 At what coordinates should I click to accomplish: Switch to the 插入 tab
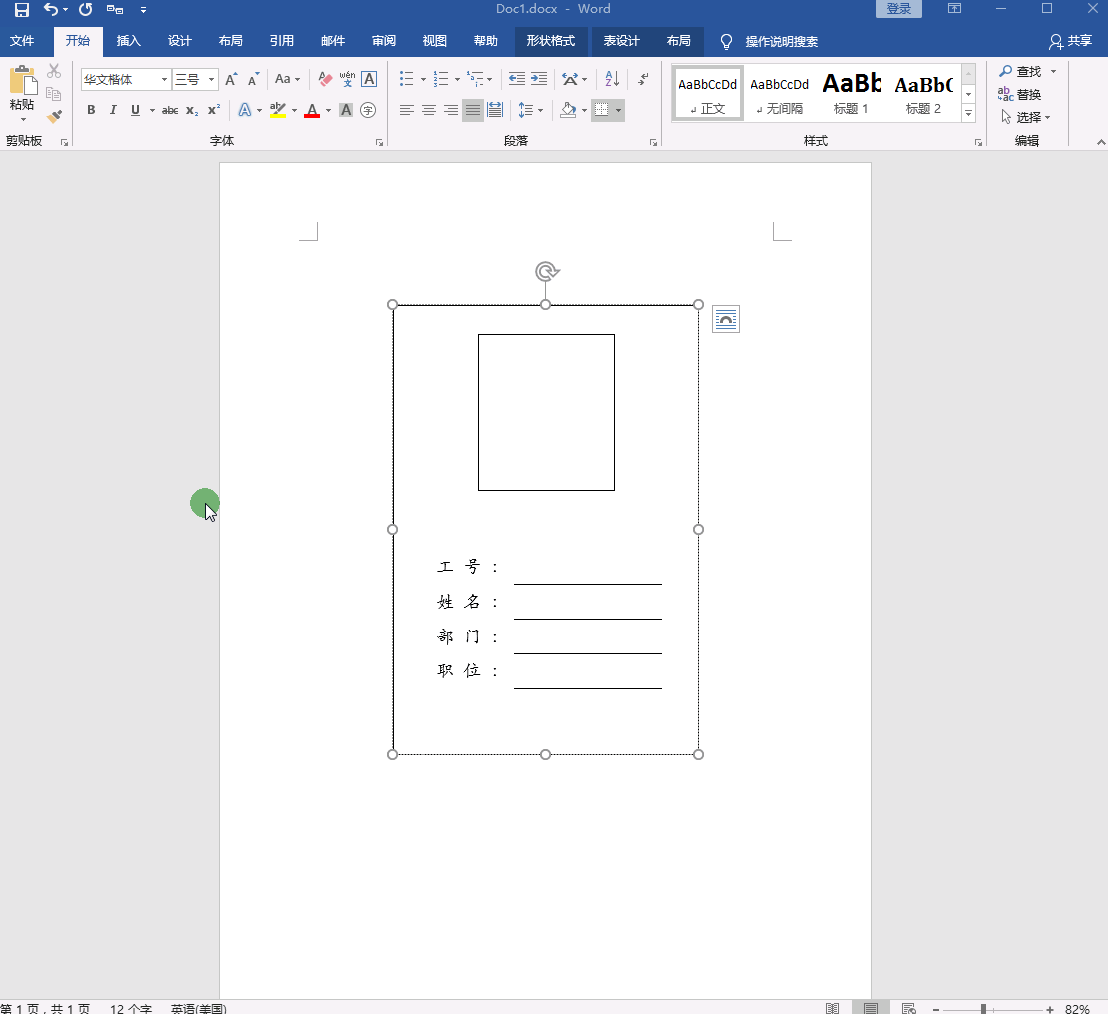pyautogui.click(x=128, y=41)
